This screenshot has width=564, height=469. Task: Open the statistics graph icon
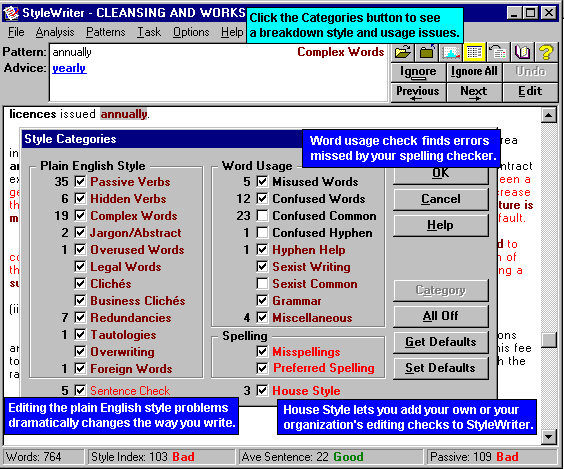pyautogui.click(x=451, y=53)
